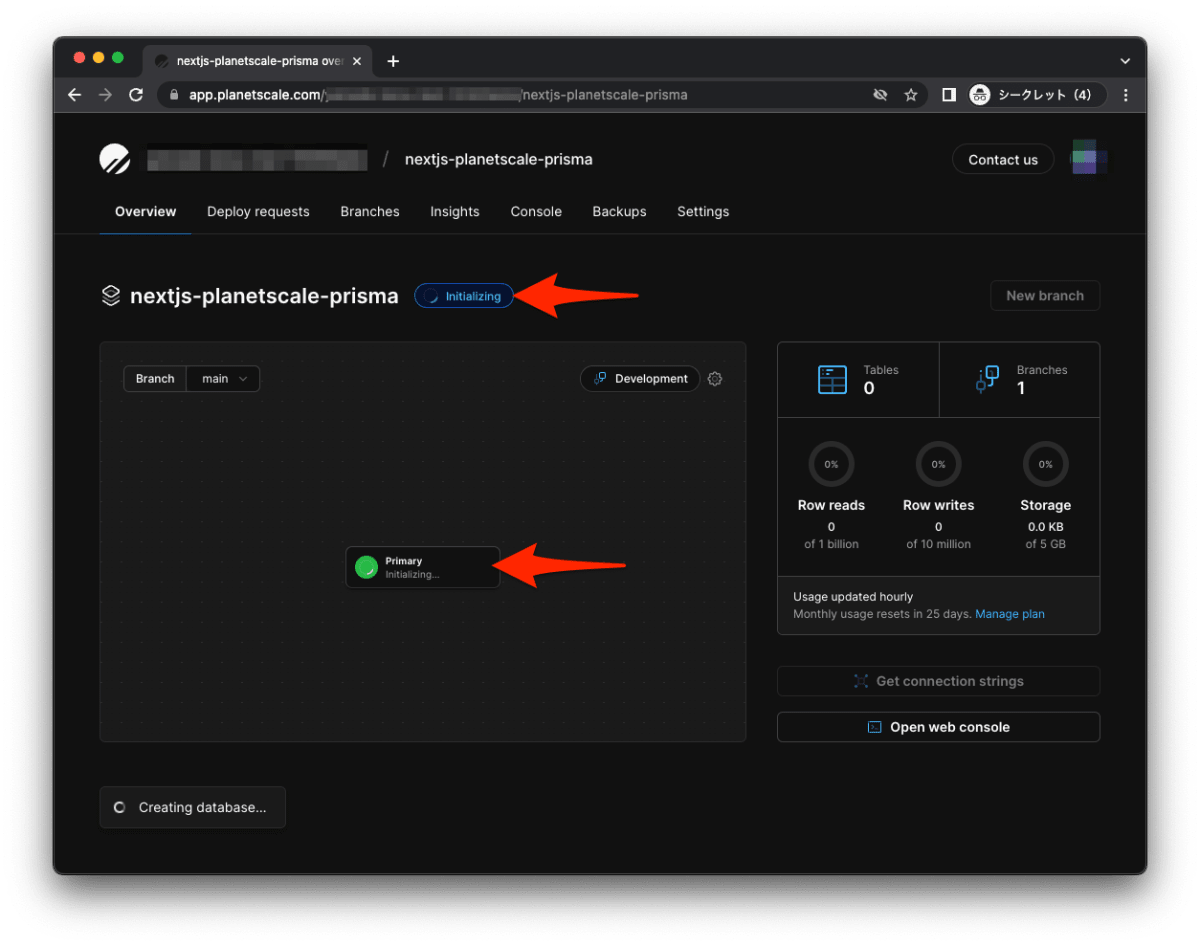This screenshot has height=946, width=1200.
Task: Open the Deploy requests tab
Action: [x=258, y=211]
